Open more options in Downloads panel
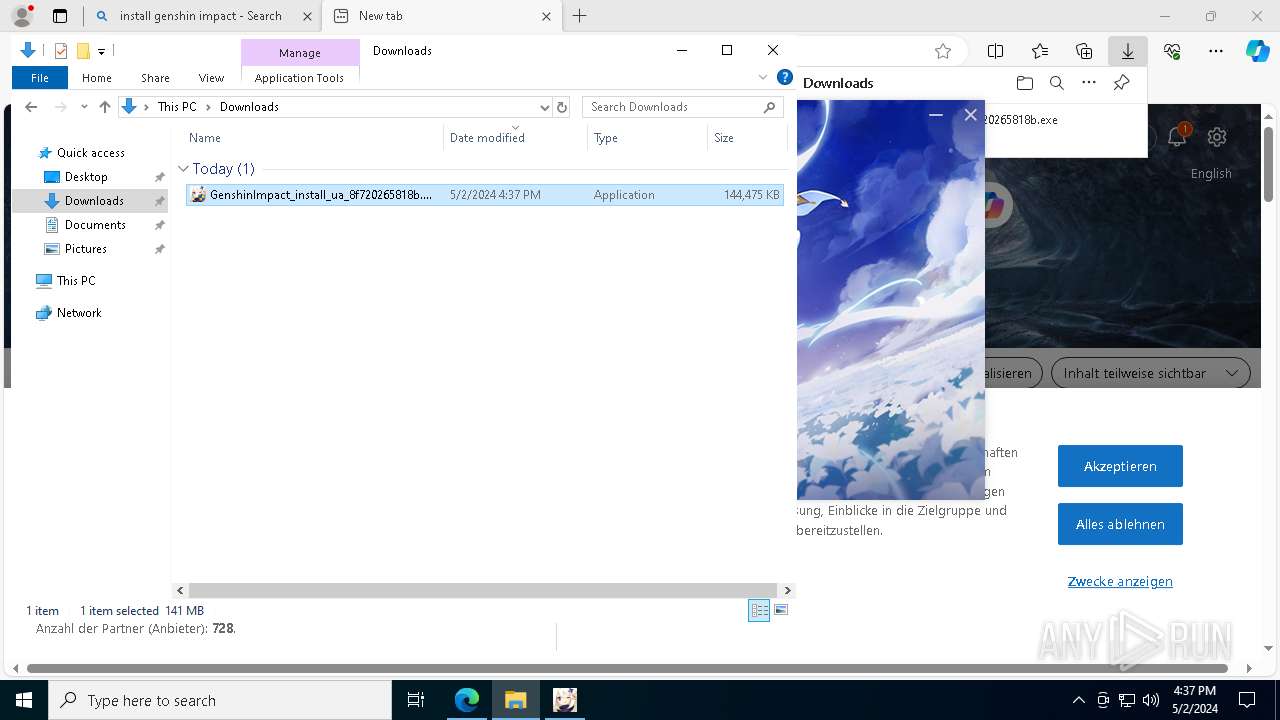 (x=1089, y=83)
